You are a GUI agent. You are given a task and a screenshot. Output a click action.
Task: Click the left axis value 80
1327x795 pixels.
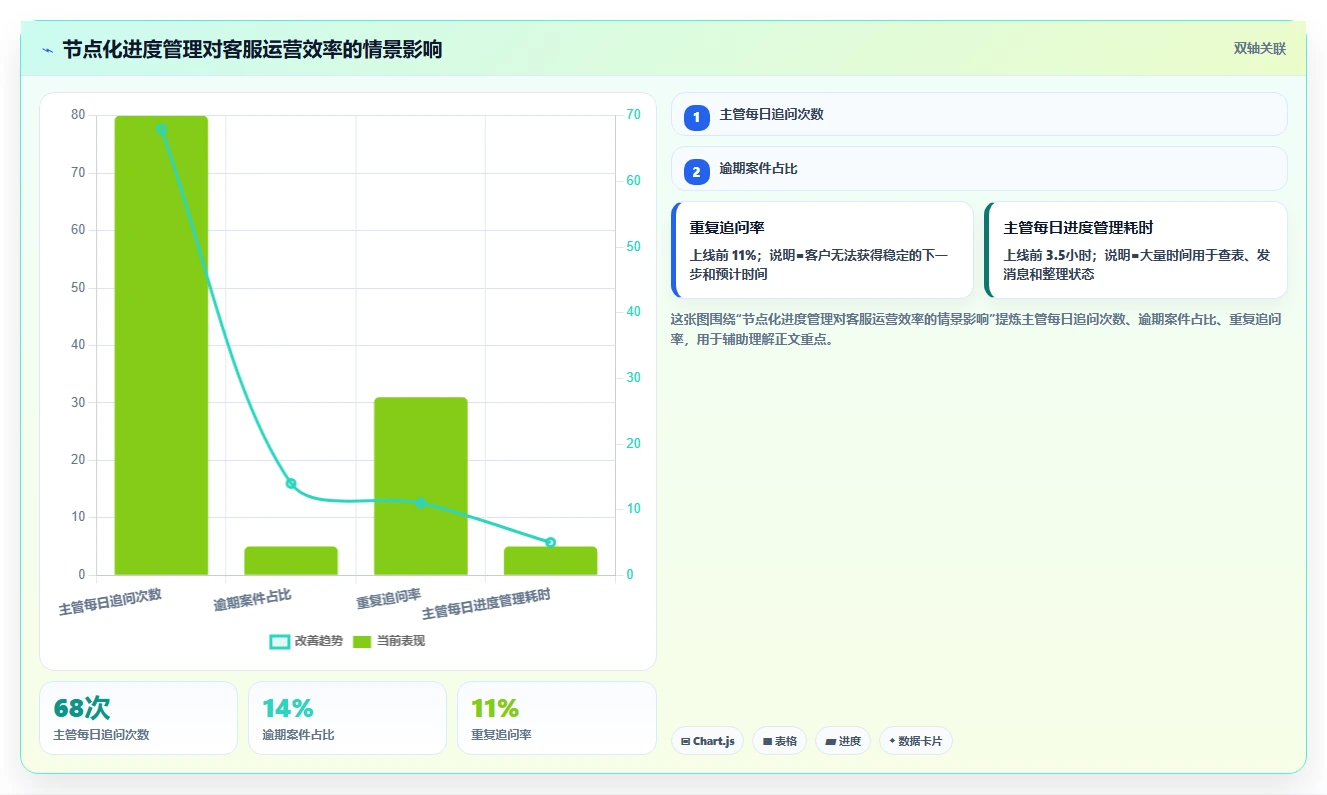click(x=78, y=115)
